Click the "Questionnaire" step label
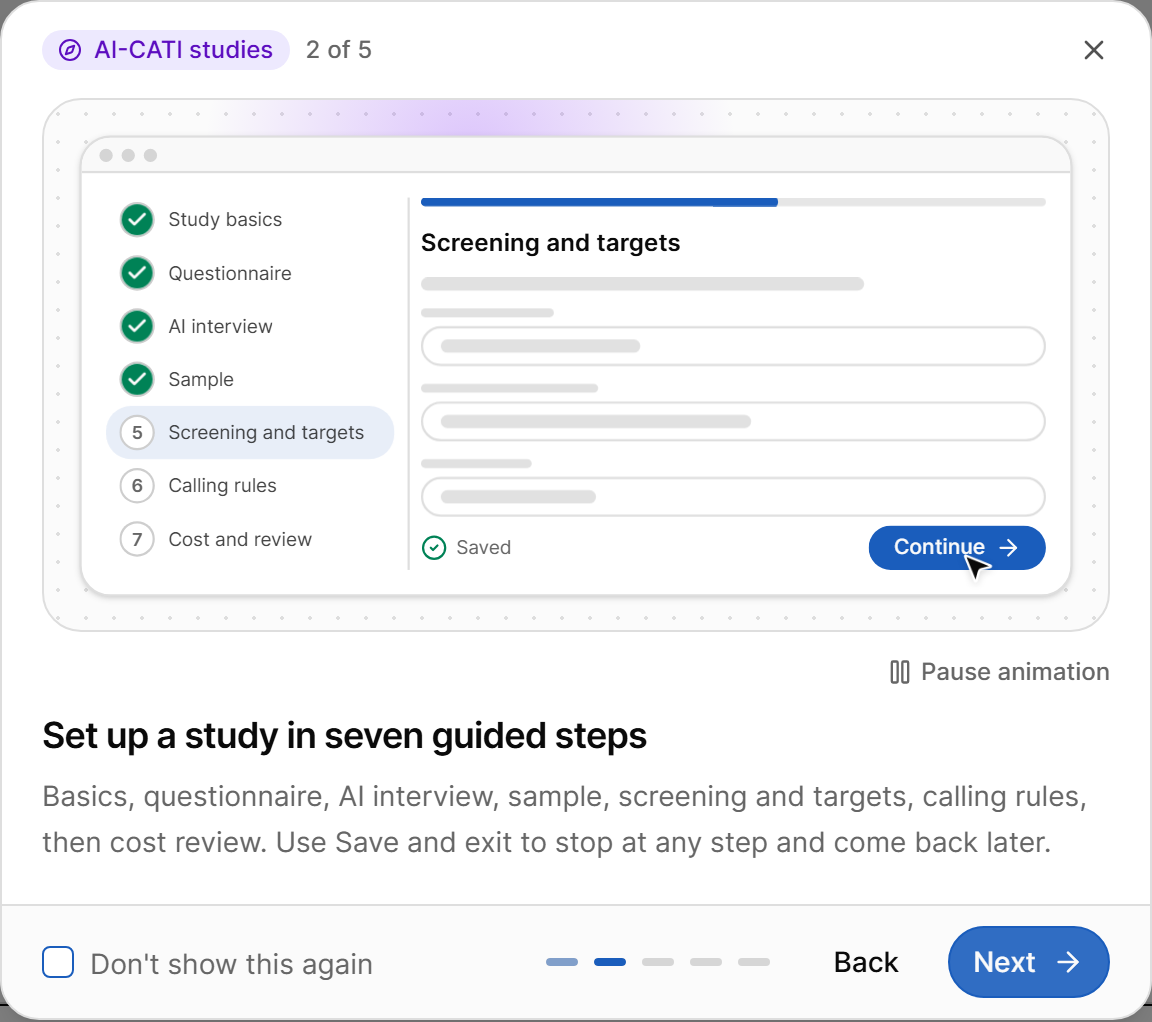Screen dimensions: 1152x1022 (230, 273)
